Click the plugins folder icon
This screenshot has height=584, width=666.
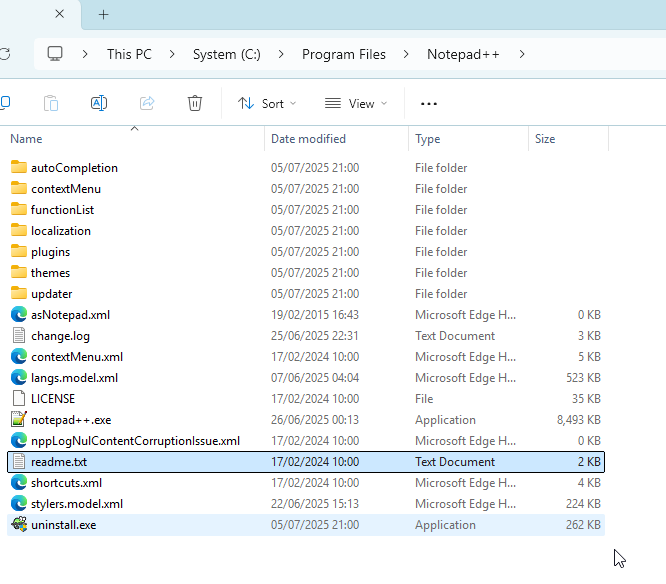pos(19,251)
